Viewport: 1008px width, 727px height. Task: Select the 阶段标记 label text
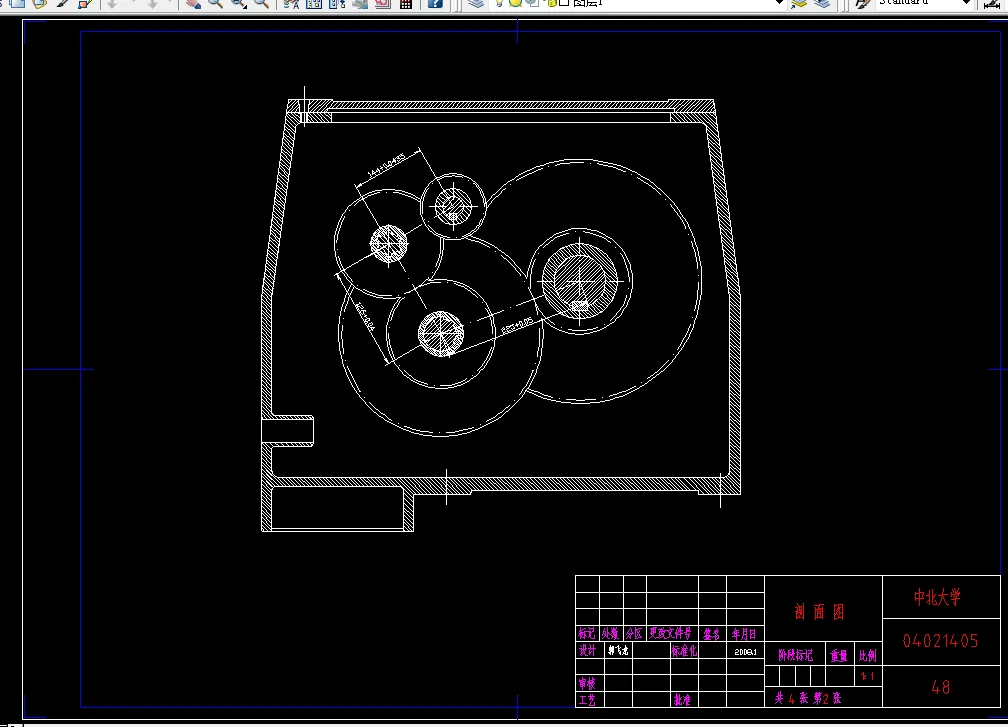pos(796,655)
